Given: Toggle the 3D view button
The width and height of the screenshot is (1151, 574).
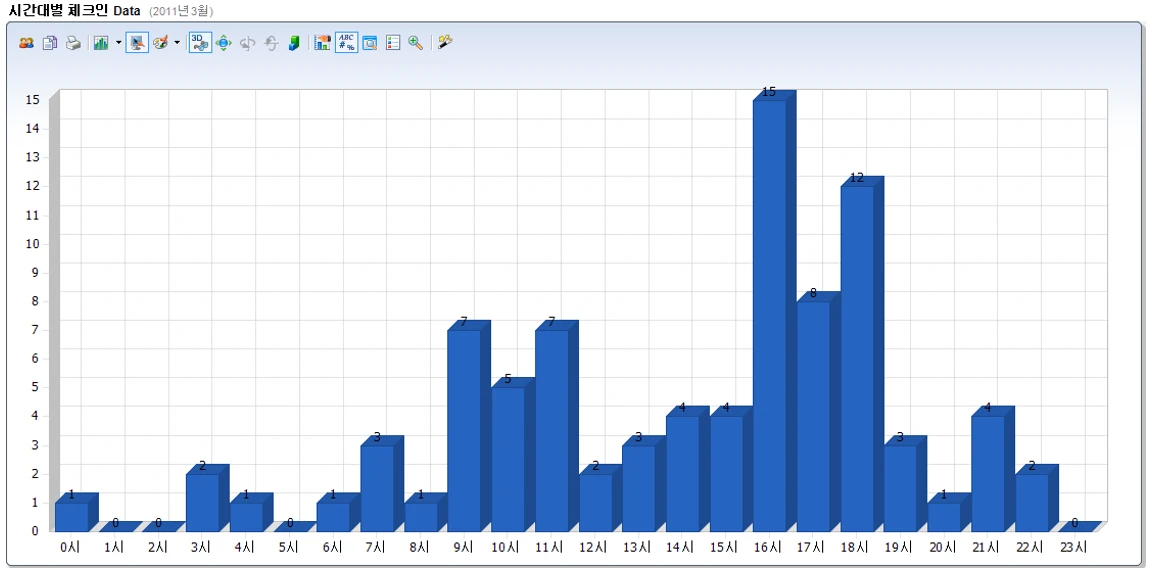Looking at the screenshot, I should click(x=200, y=43).
